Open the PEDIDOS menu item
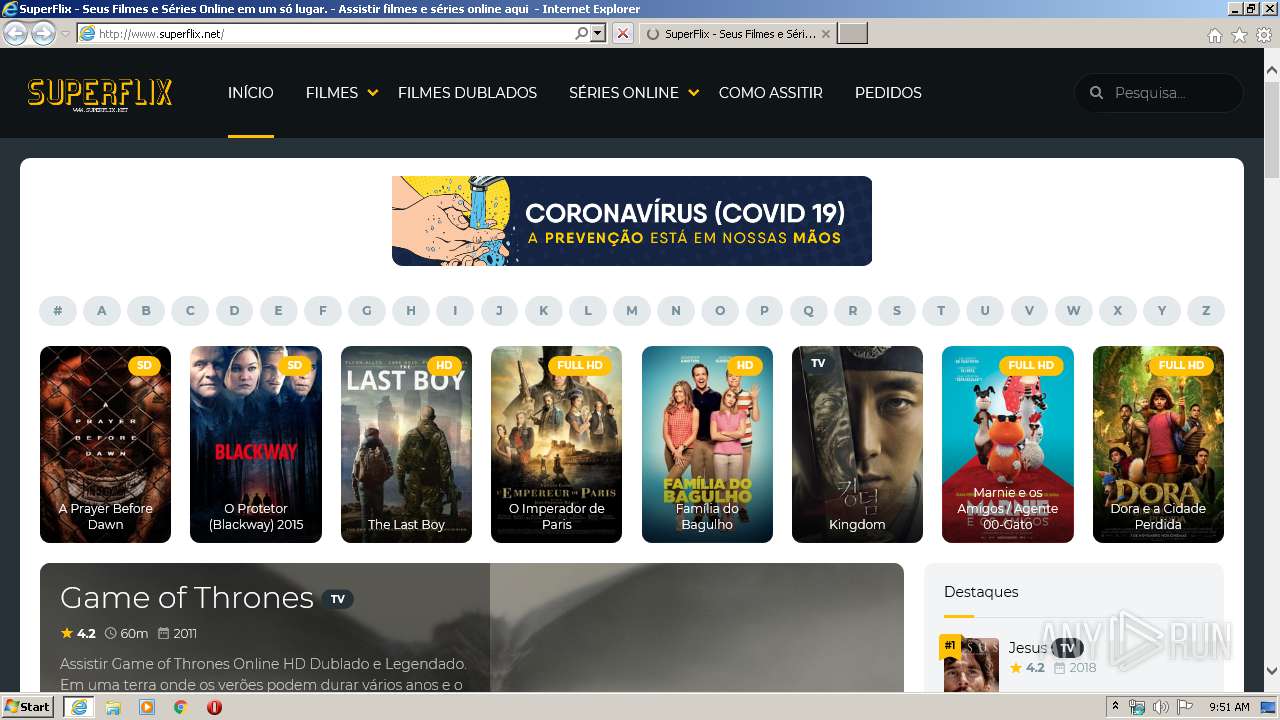 888,93
